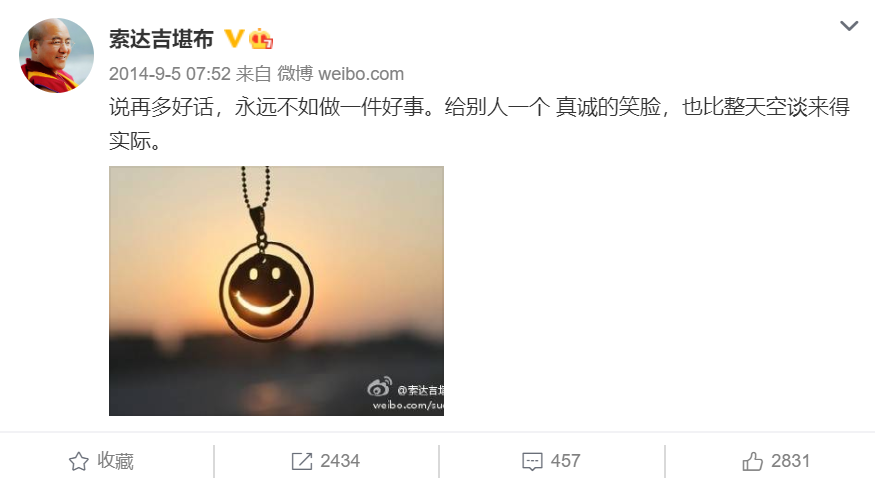875x483 pixels.
Task: Click the 2831 like count
Action: pyautogui.click(x=790, y=461)
